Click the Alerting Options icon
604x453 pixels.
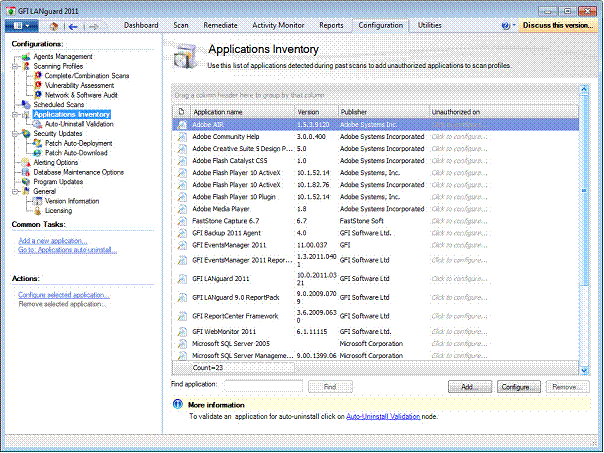[26, 163]
